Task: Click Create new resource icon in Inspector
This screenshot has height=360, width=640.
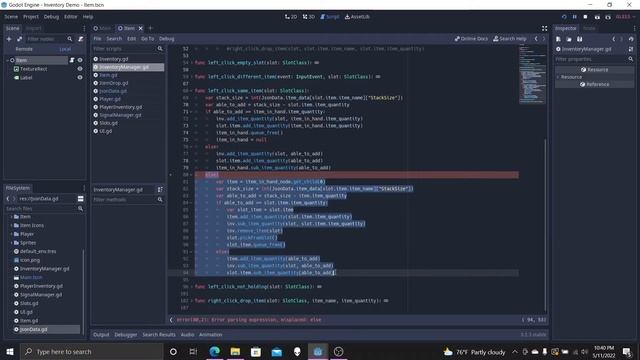Action: point(558,39)
